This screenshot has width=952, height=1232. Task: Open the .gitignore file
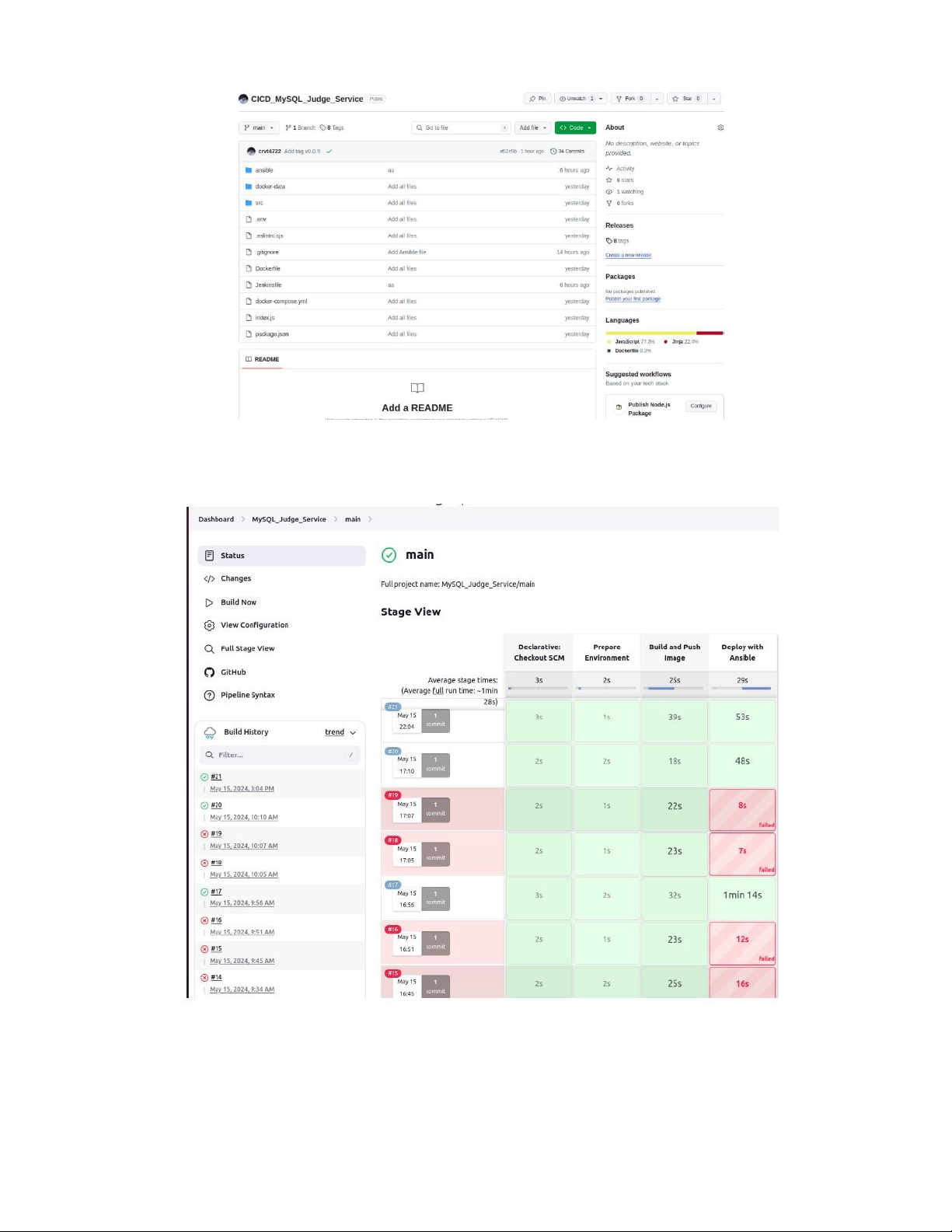(267, 252)
